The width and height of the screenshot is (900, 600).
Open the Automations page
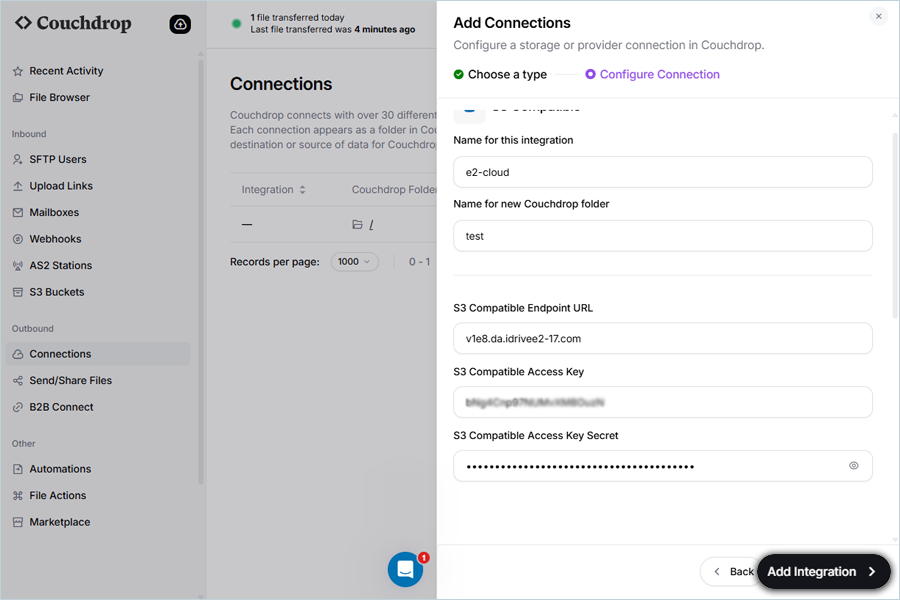pyautogui.click(x=60, y=469)
